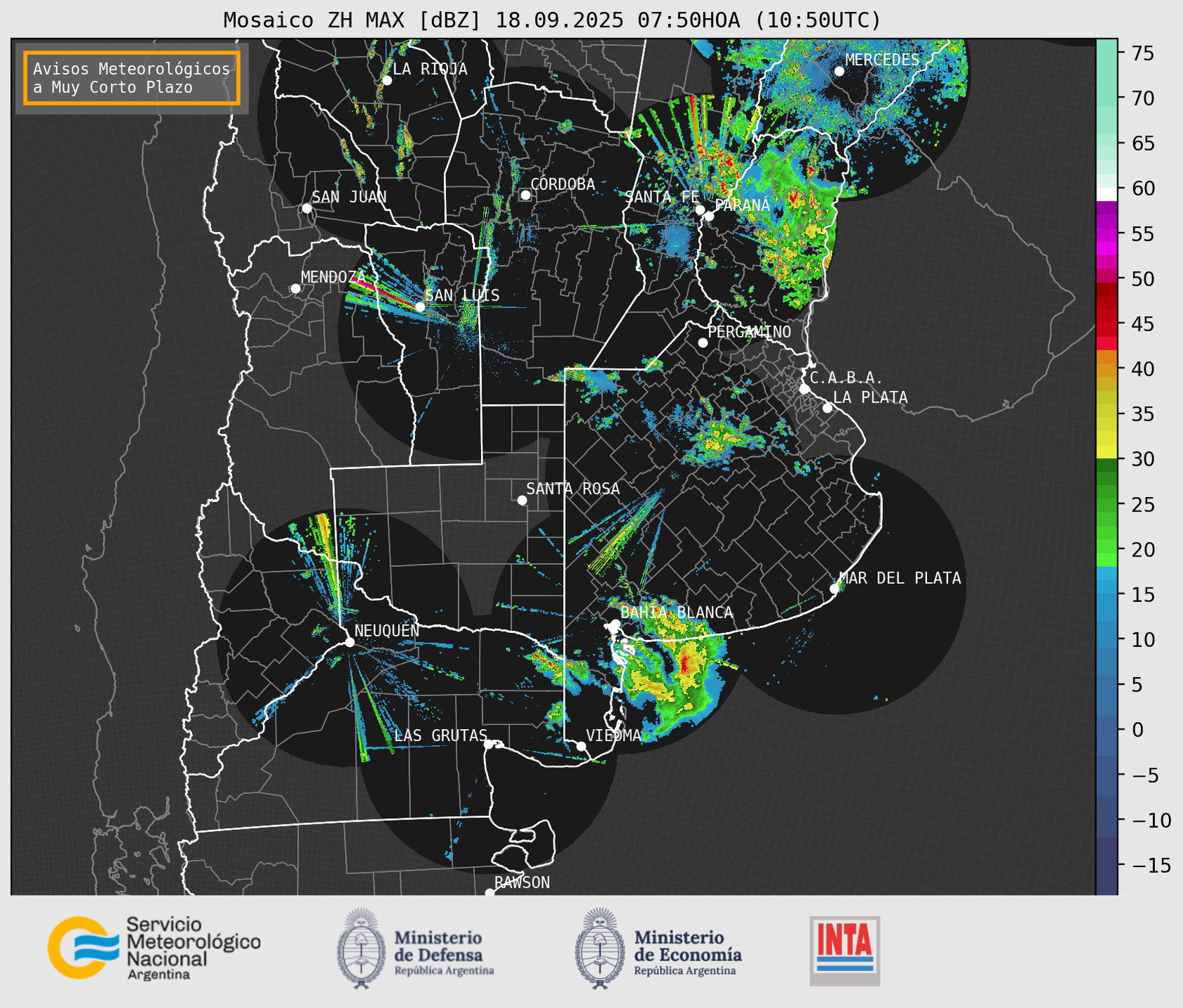
Task: Click the Ministerio de Defensa emblem
Action: click(x=361, y=948)
